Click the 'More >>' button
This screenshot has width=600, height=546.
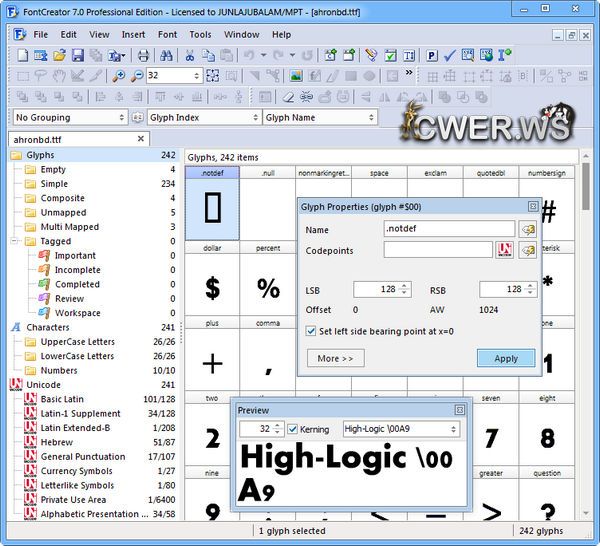[334, 358]
